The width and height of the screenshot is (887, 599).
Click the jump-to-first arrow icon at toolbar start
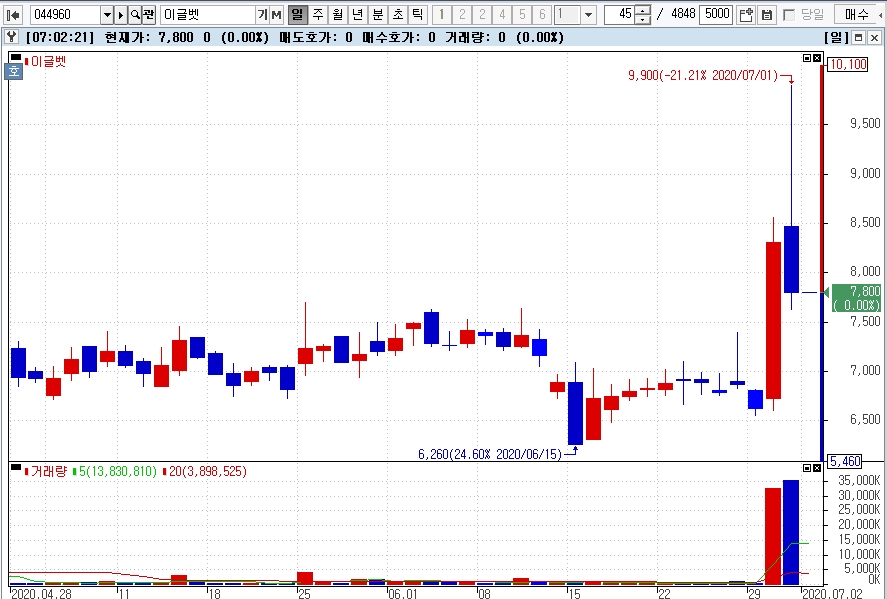[13, 15]
